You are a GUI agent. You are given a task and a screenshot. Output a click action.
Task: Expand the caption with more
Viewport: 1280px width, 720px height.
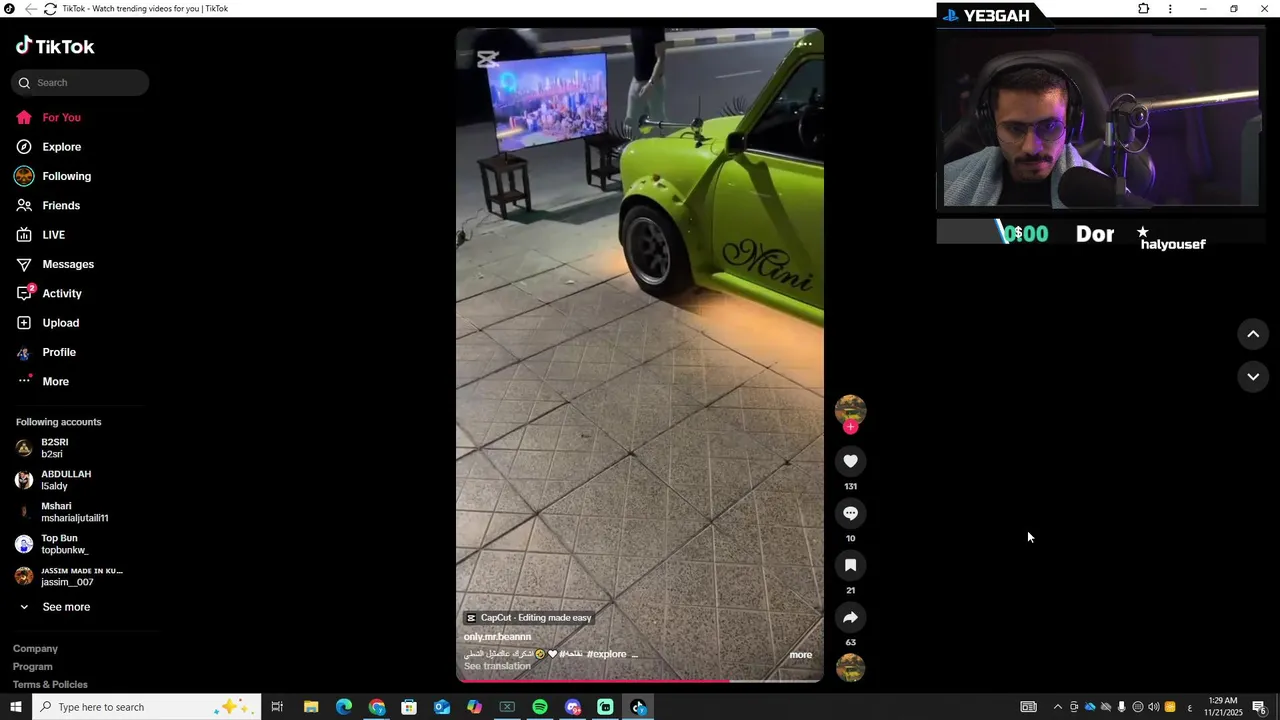click(801, 655)
